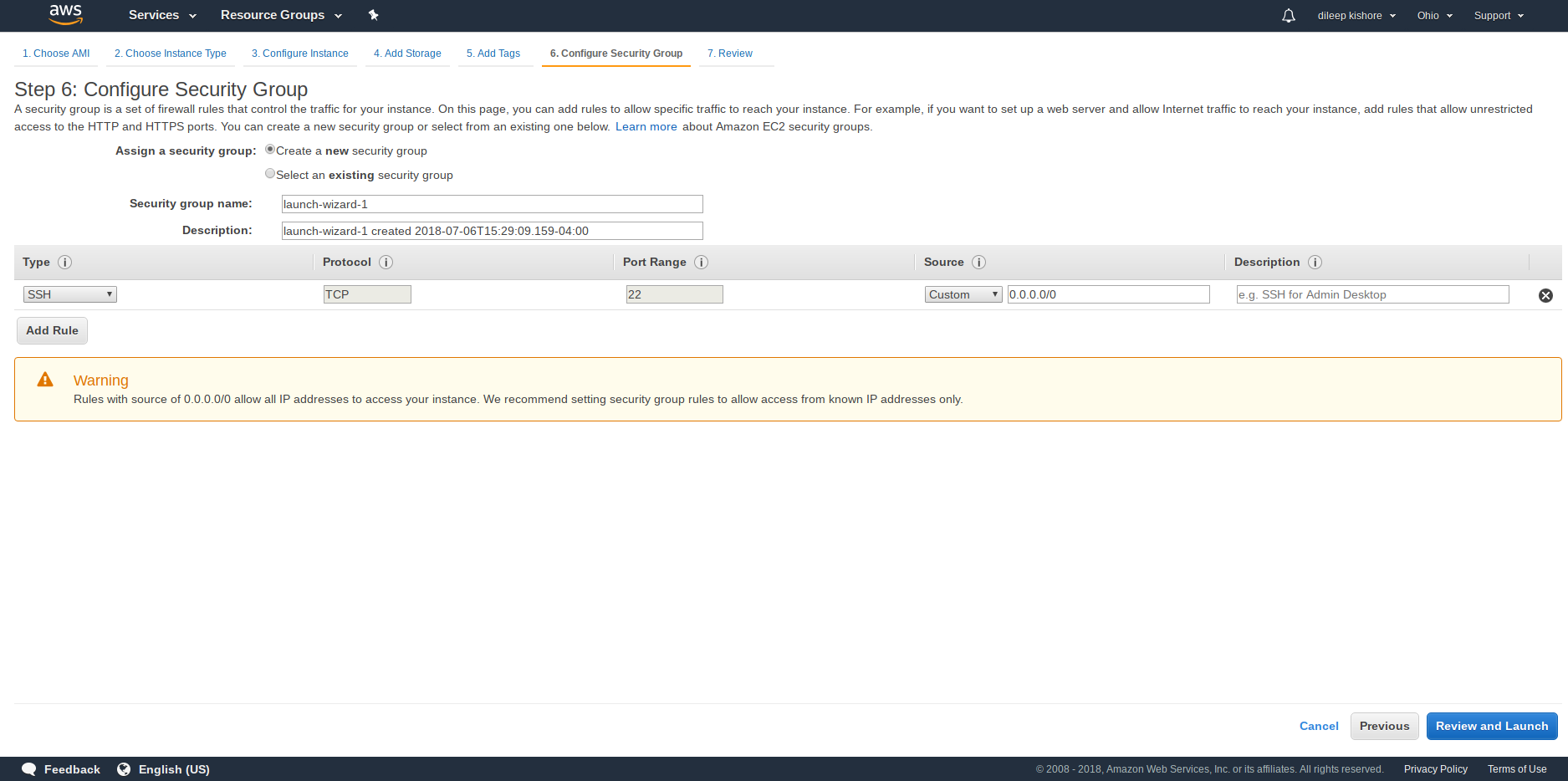1568x781 pixels.
Task: Open the Privacy Policy link
Action: 1436,769
